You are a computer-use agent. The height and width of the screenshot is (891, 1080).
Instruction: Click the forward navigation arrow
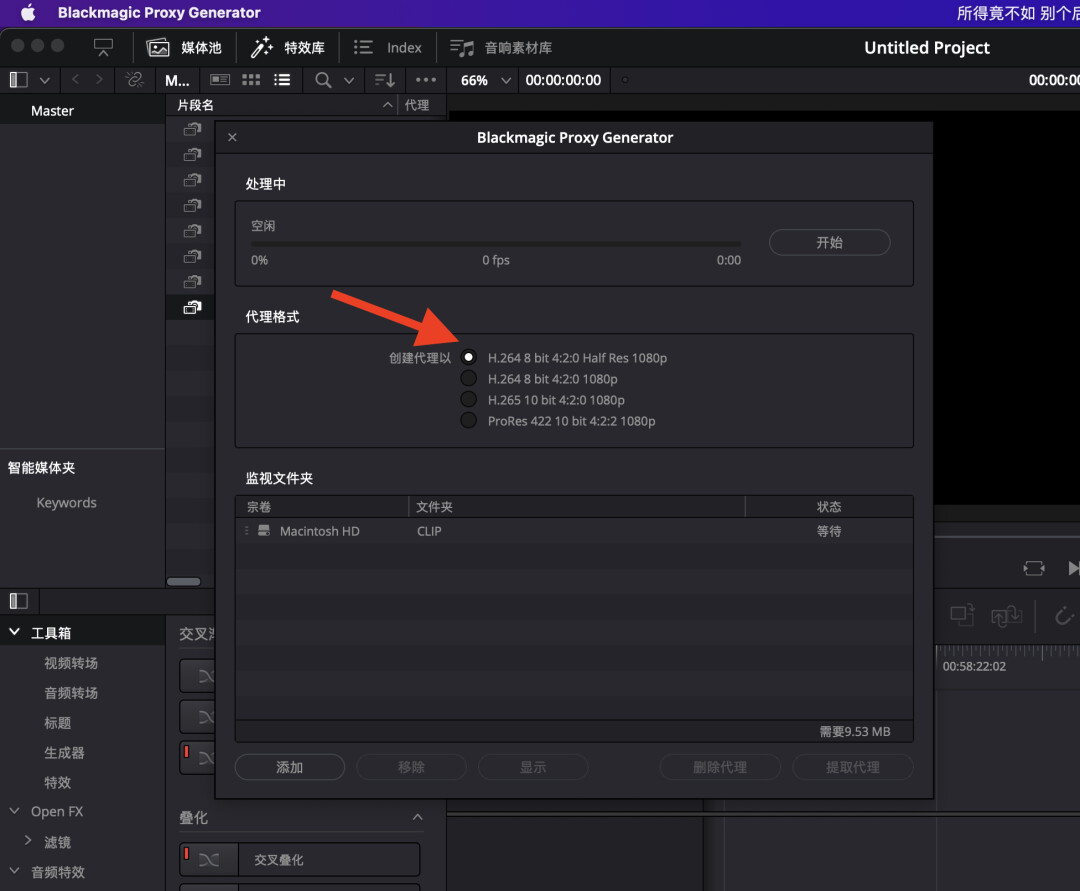point(99,80)
